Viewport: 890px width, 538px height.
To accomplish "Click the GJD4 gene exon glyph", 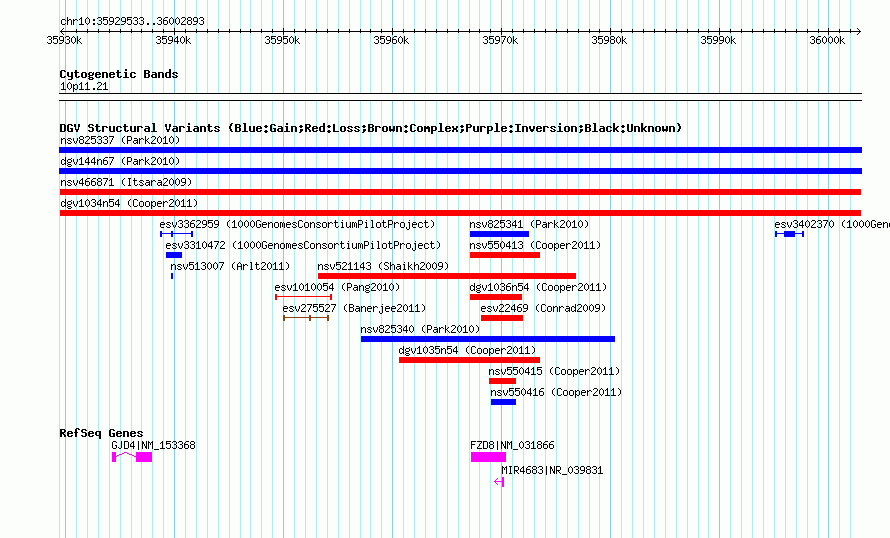I will 132,457.
